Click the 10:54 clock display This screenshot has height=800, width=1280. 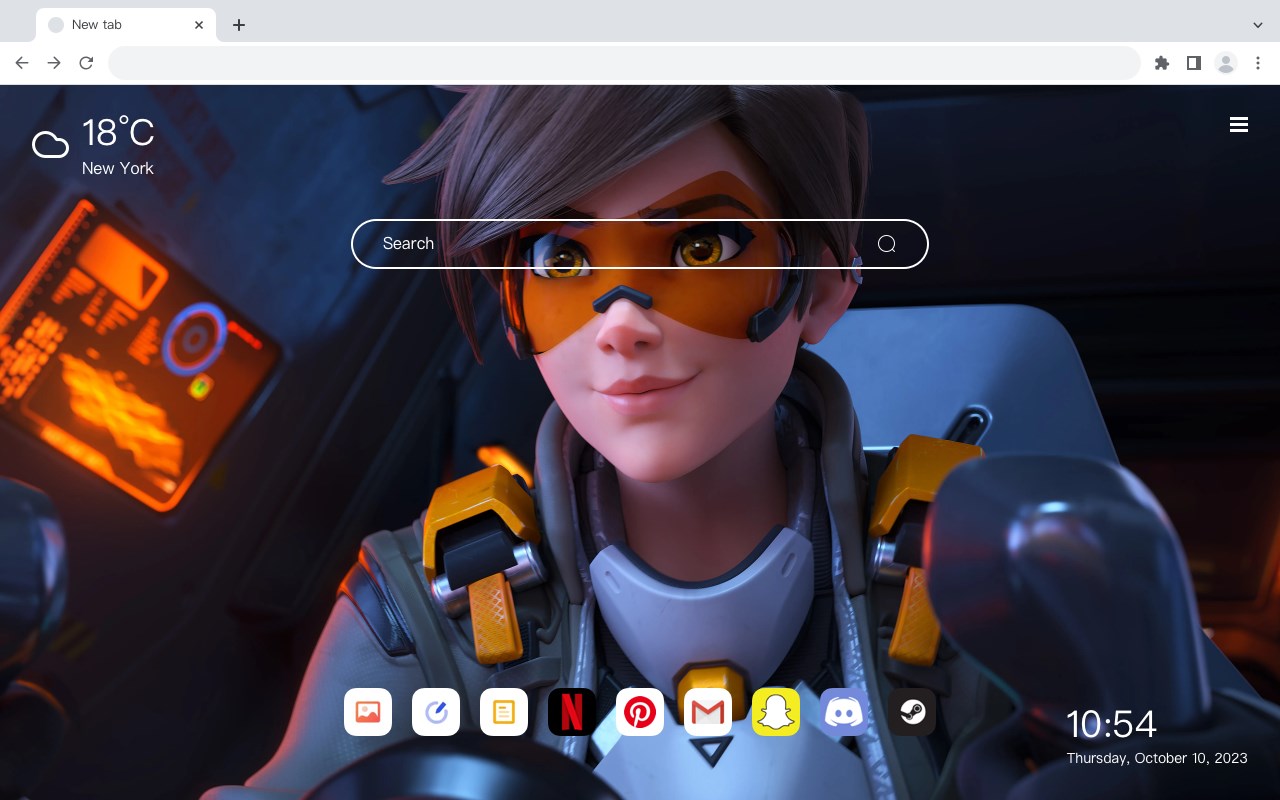[x=1111, y=724]
